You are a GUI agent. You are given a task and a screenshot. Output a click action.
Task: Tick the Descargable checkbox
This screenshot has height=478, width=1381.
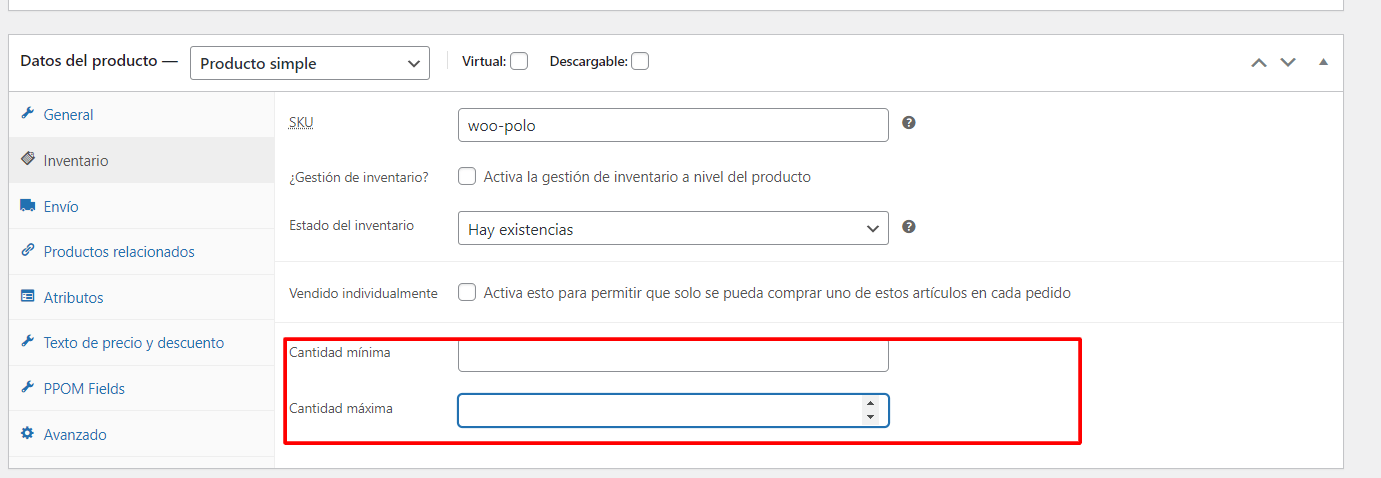[640, 61]
